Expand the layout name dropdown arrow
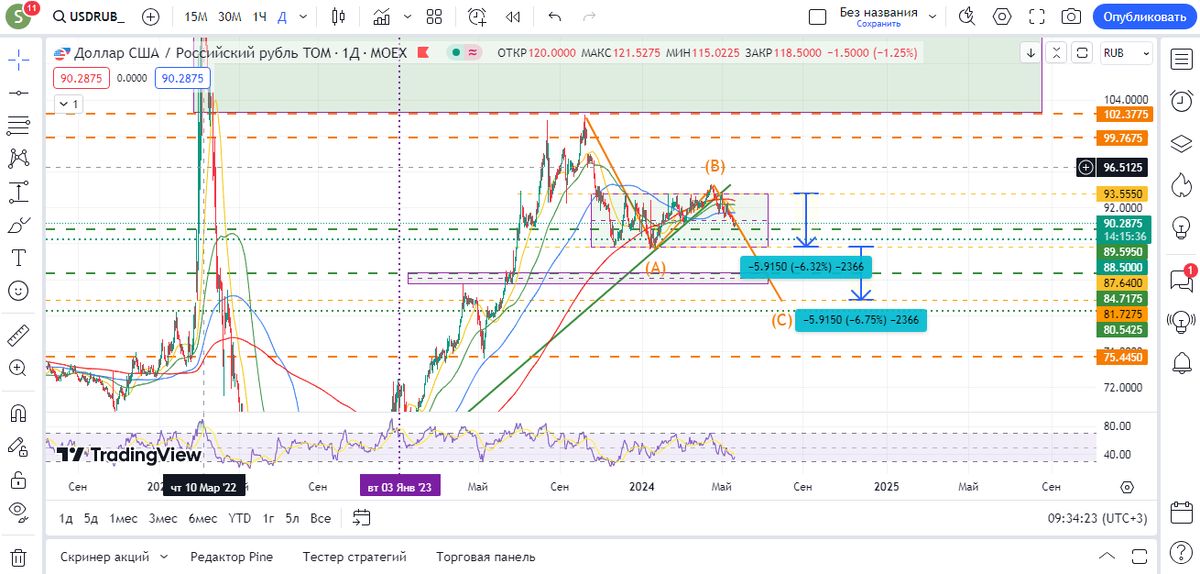The height and width of the screenshot is (574, 1200). pyautogui.click(x=932, y=17)
